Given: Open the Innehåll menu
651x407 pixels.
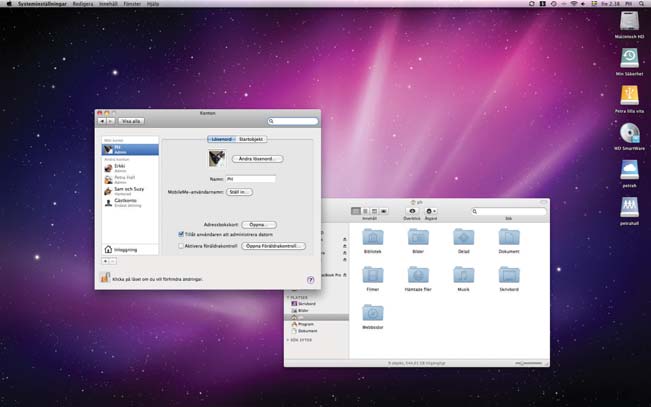Looking at the screenshot, I should coord(108,3).
